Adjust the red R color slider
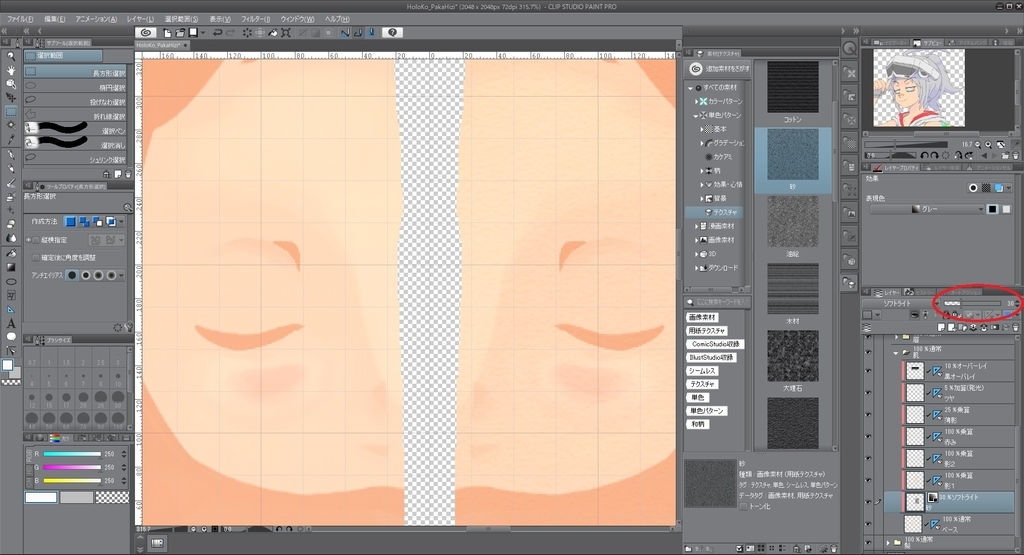Viewport: 1024px width, 555px height. coord(72,454)
